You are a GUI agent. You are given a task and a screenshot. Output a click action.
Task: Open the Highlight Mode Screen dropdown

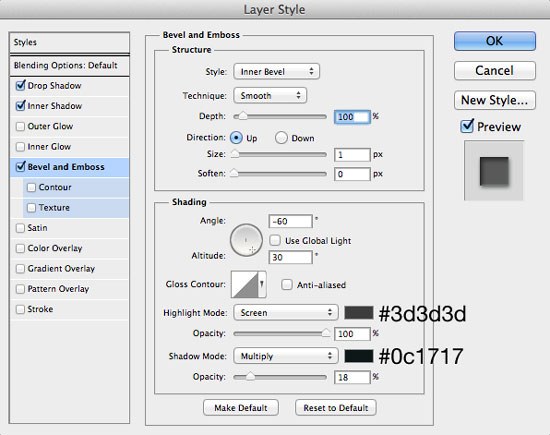286,312
